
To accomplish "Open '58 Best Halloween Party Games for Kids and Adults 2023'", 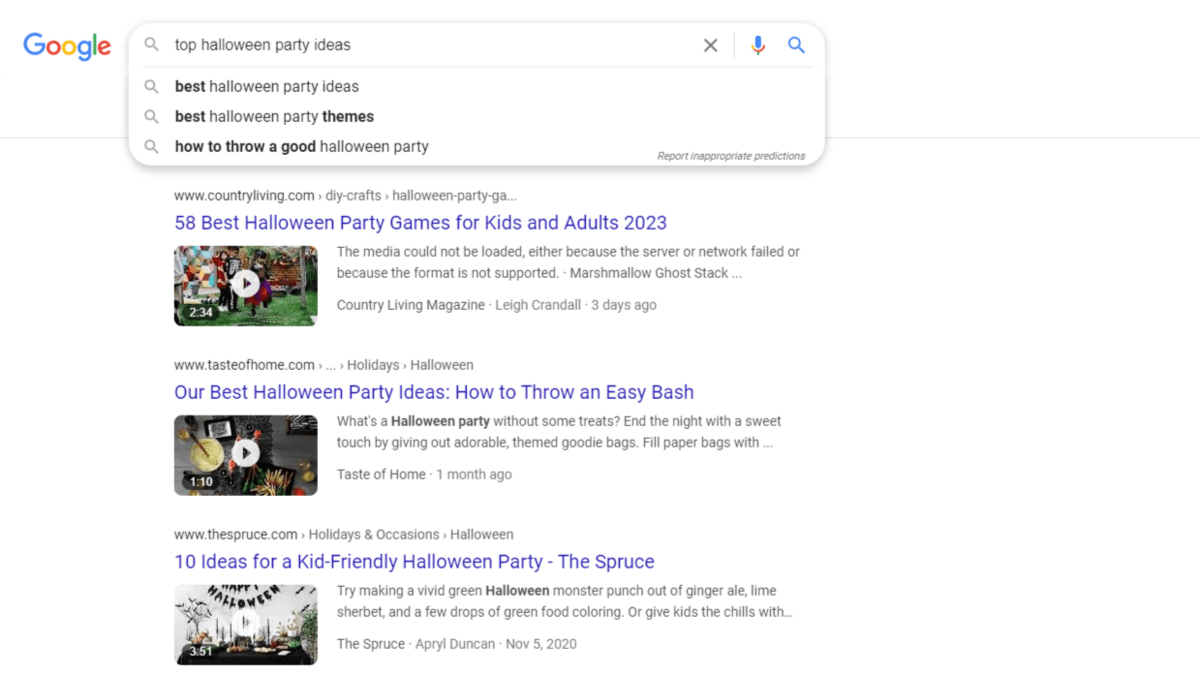I will click(420, 222).
